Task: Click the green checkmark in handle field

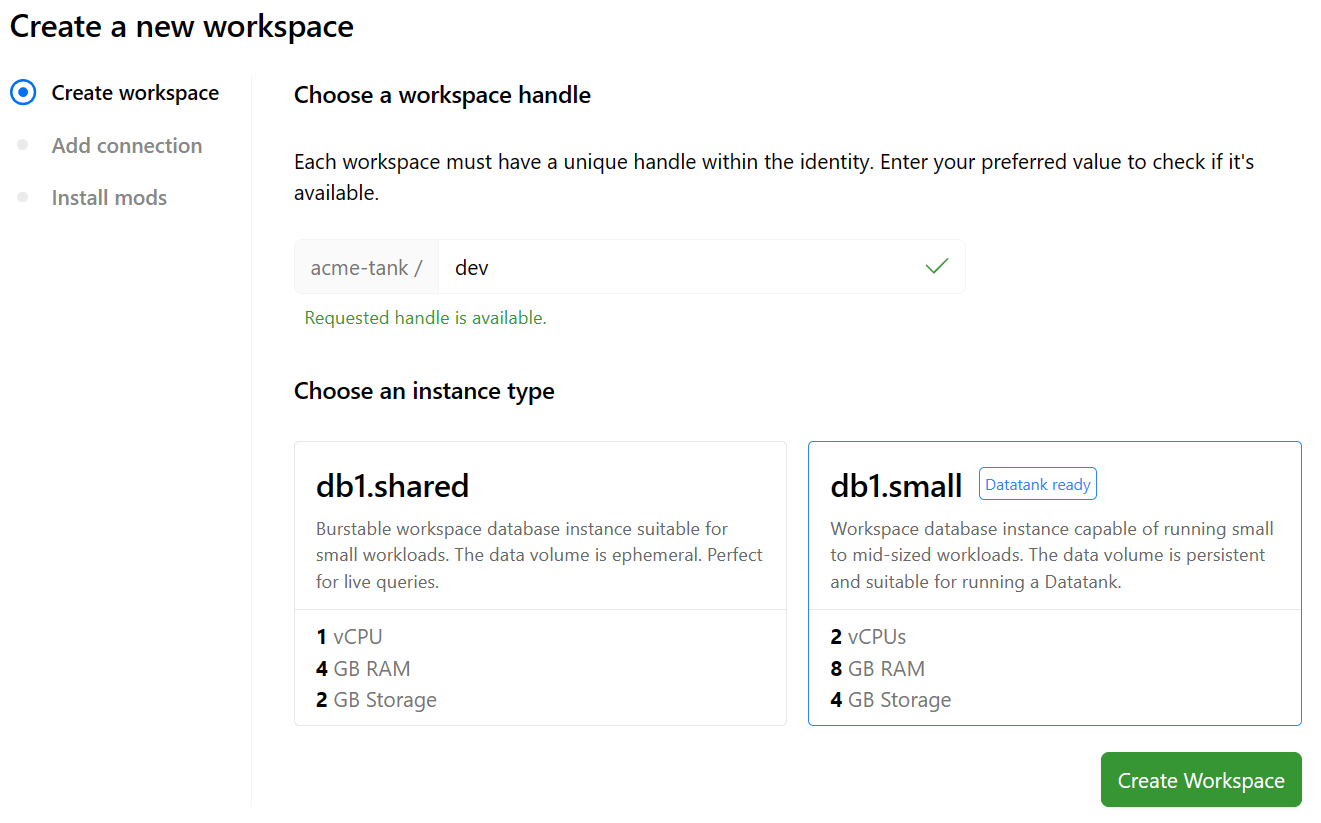Action: click(x=937, y=267)
